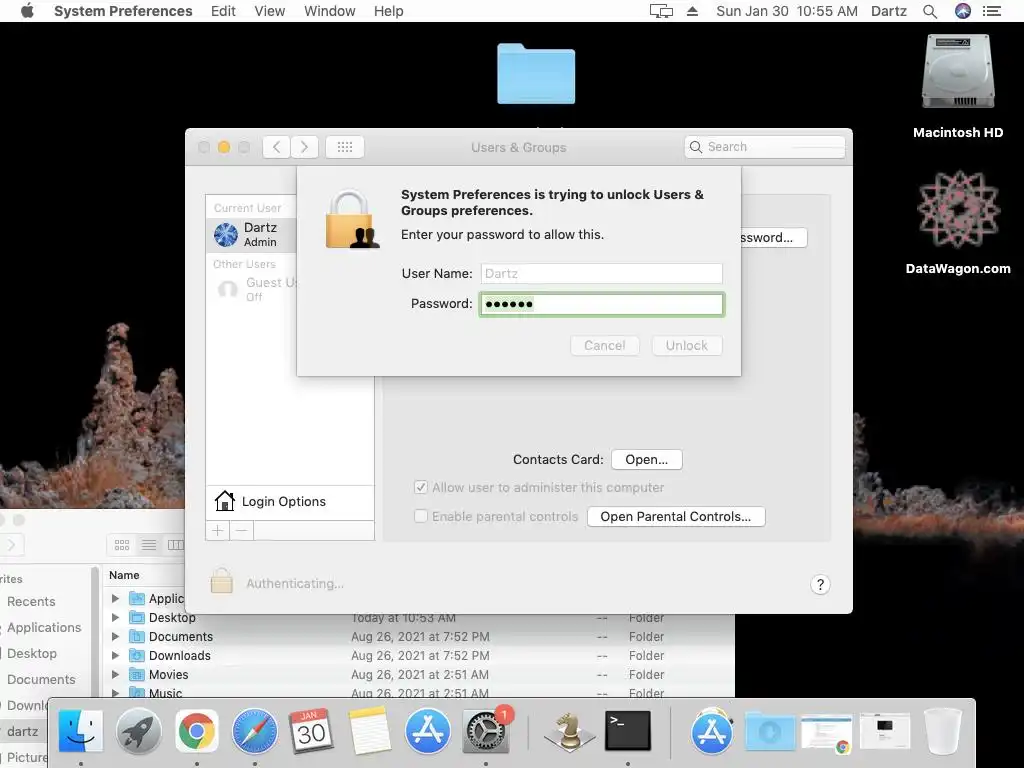Screen dimensions: 1024x768
Task: Click Open Parental Controls button
Action: point(676,516)
